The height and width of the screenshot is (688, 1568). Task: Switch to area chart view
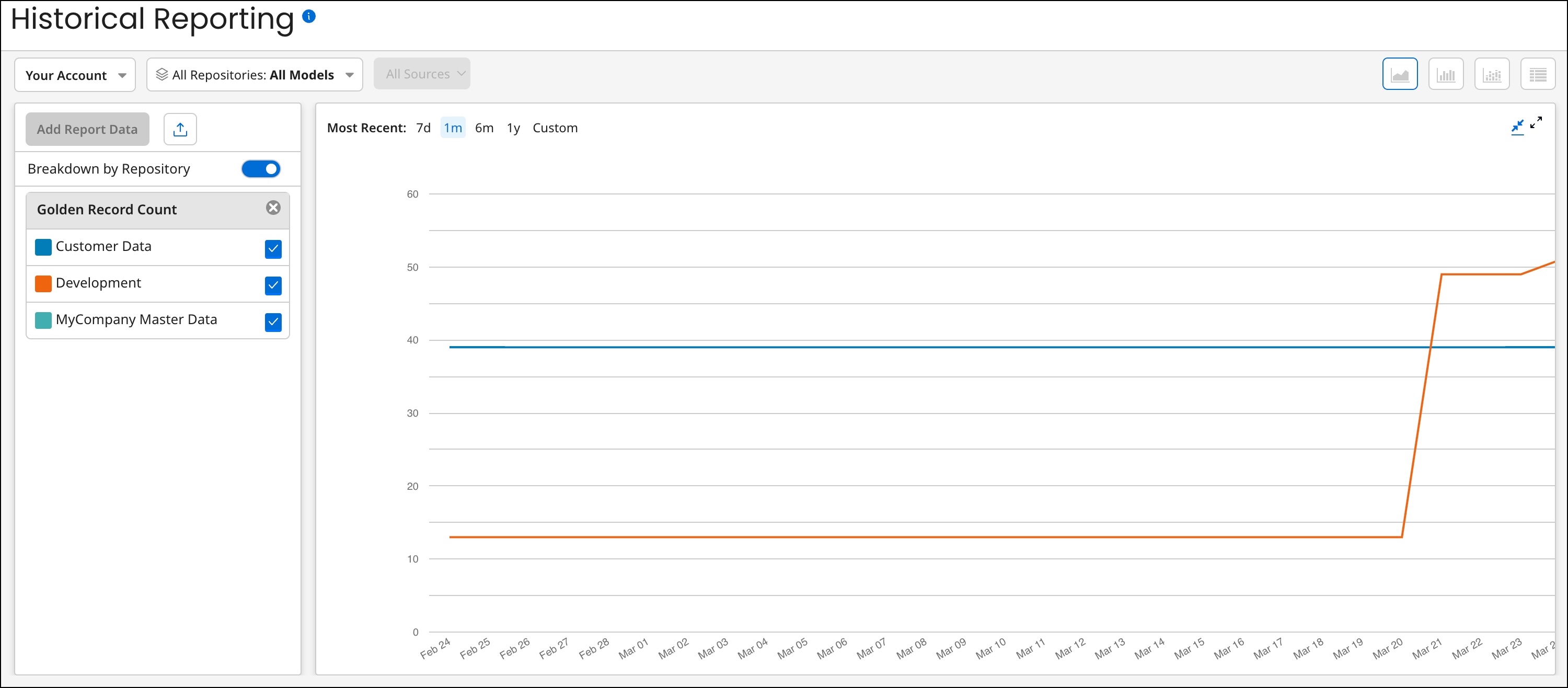[x=1399, y=74]
